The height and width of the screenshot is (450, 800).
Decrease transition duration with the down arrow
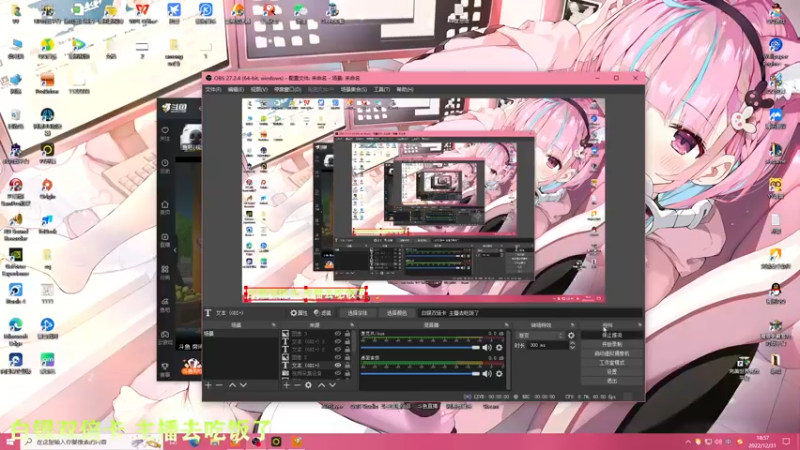[x=572, y=347]
